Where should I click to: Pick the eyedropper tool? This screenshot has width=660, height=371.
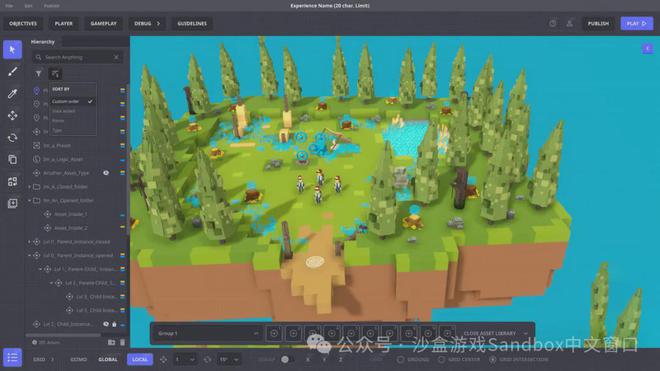13,93
